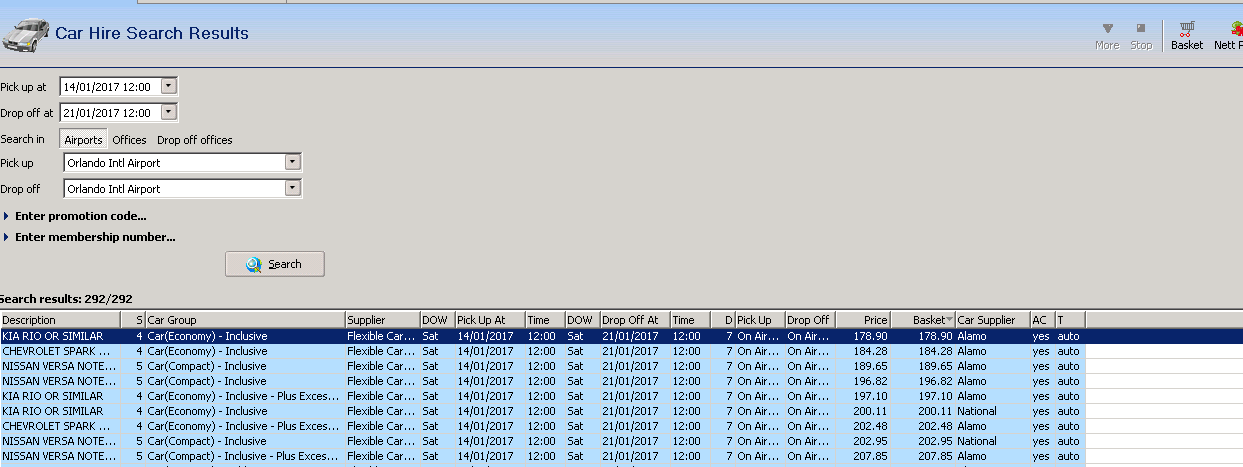Open the Drop off at date dropdown
This screenshot has height=467, width=1243.
click(x=168, y=113)
